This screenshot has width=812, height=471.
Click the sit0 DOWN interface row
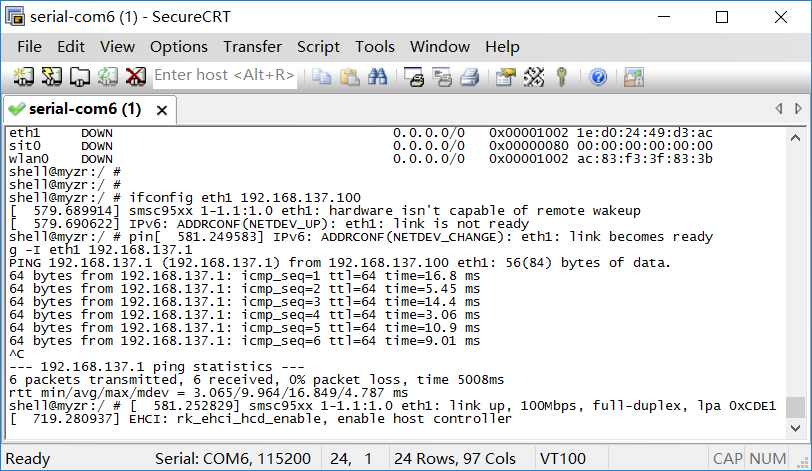(360, 146)
